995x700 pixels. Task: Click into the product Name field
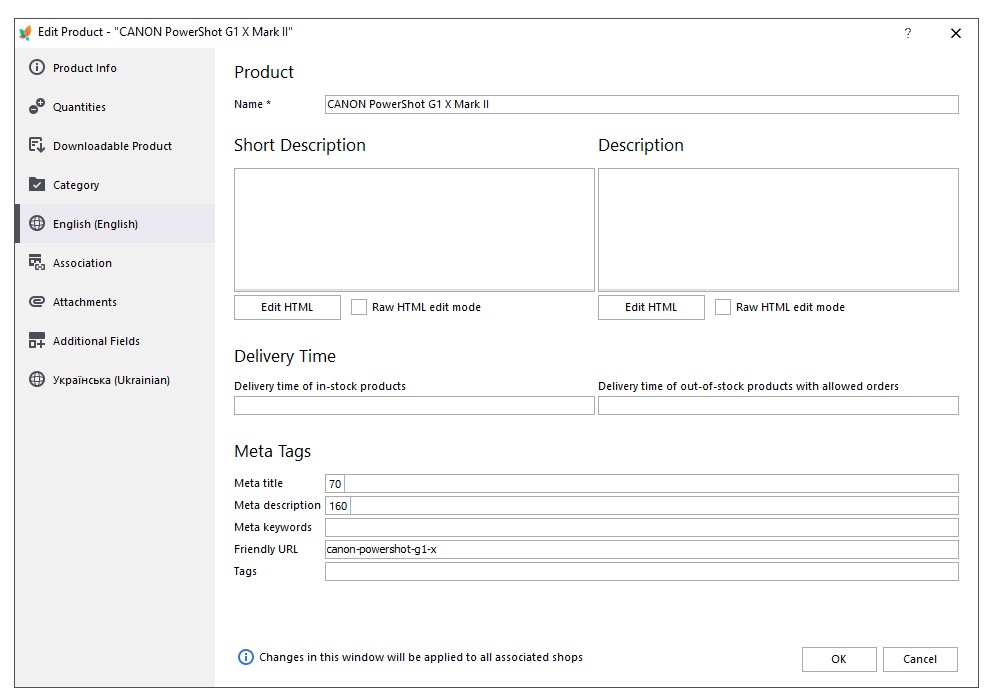(642, 104)
